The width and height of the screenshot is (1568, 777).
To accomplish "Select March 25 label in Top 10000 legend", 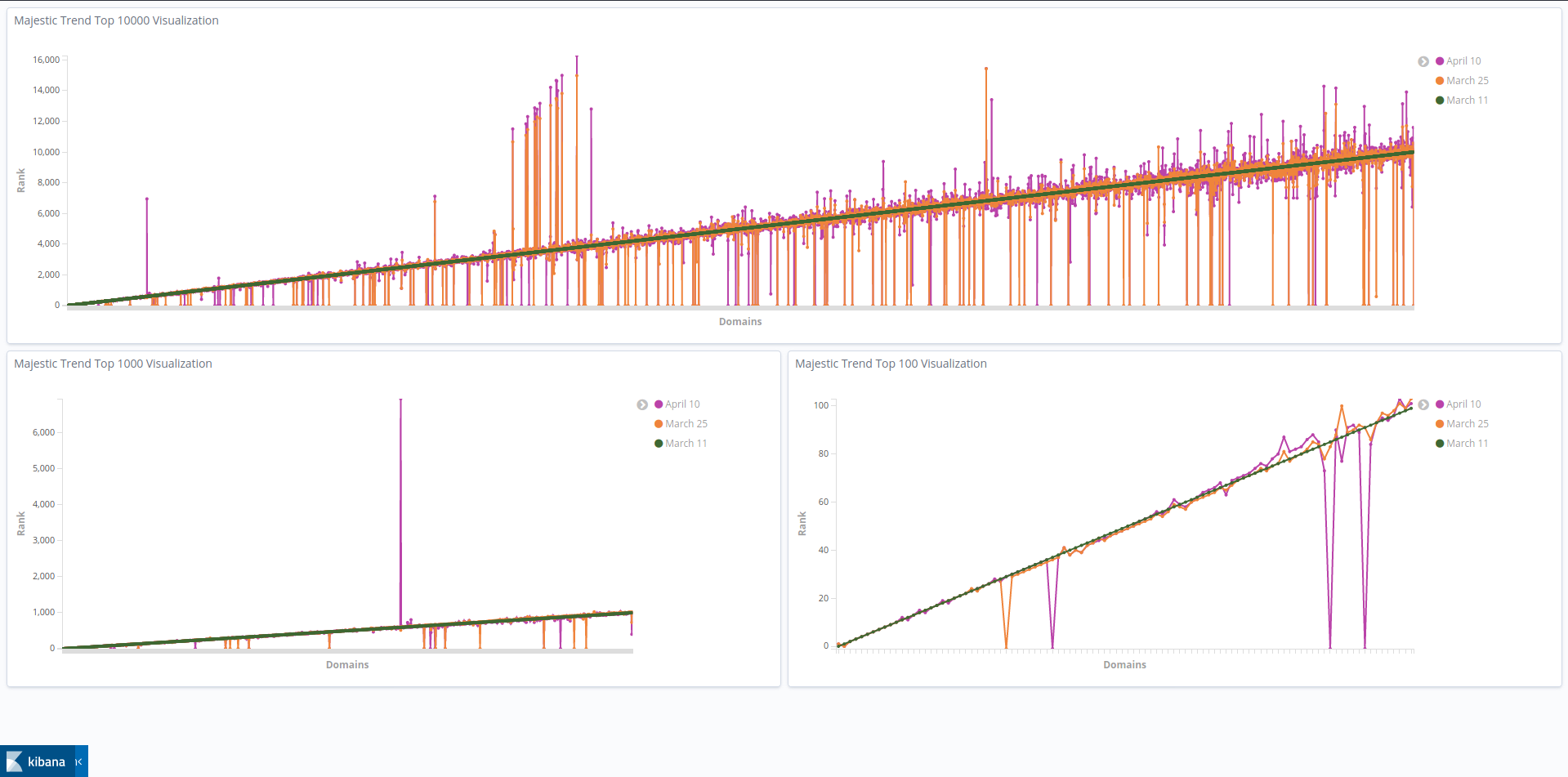I will coord(1467,81).
